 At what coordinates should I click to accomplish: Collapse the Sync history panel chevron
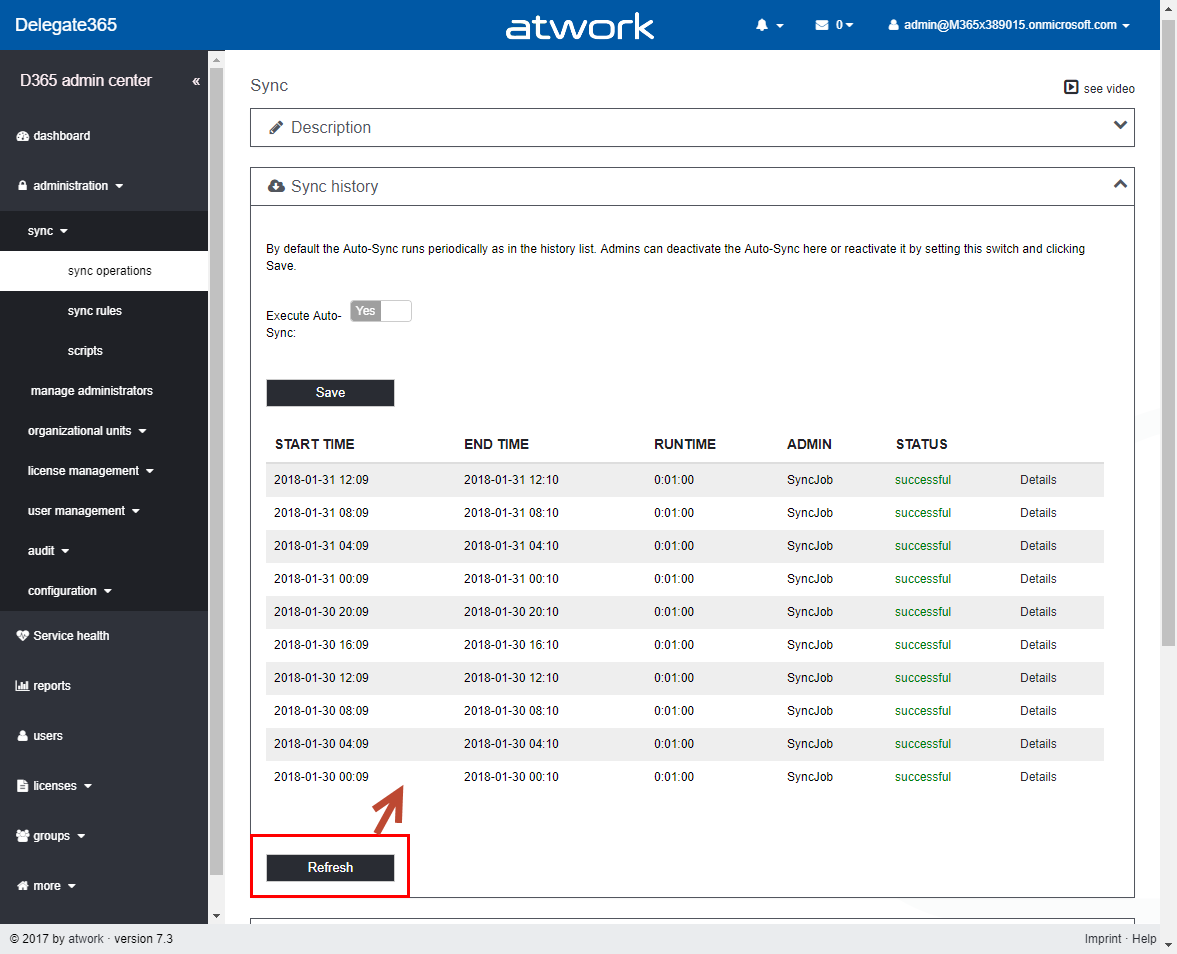[1120, 184]
